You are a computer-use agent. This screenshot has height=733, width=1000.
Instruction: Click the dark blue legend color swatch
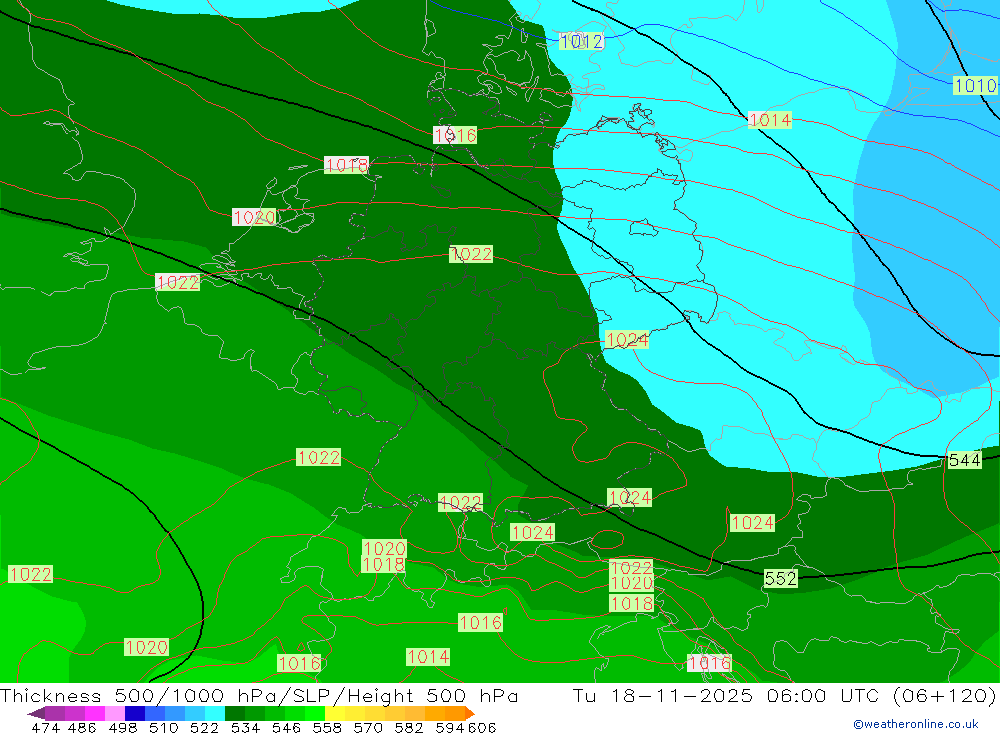point(135,713)
